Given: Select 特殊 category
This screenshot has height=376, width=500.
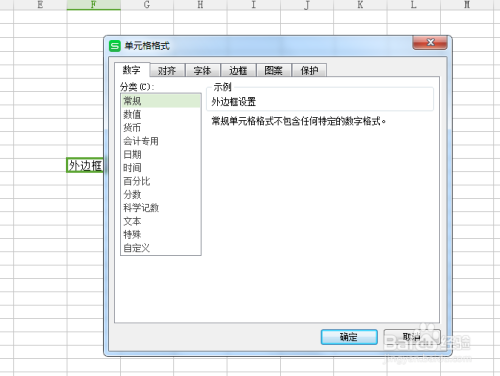Looking at the screenshot, I should coord(161,234).
